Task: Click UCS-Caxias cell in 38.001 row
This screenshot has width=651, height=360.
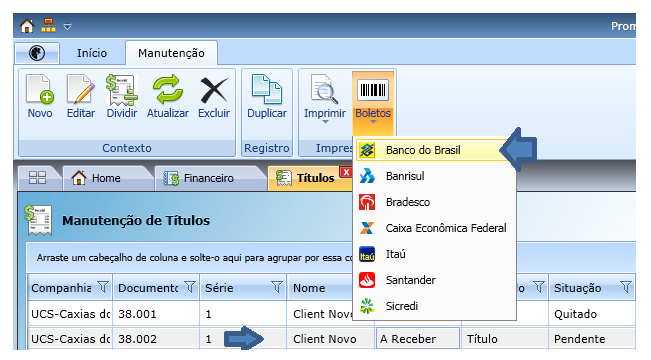Action: click(70, 314)
